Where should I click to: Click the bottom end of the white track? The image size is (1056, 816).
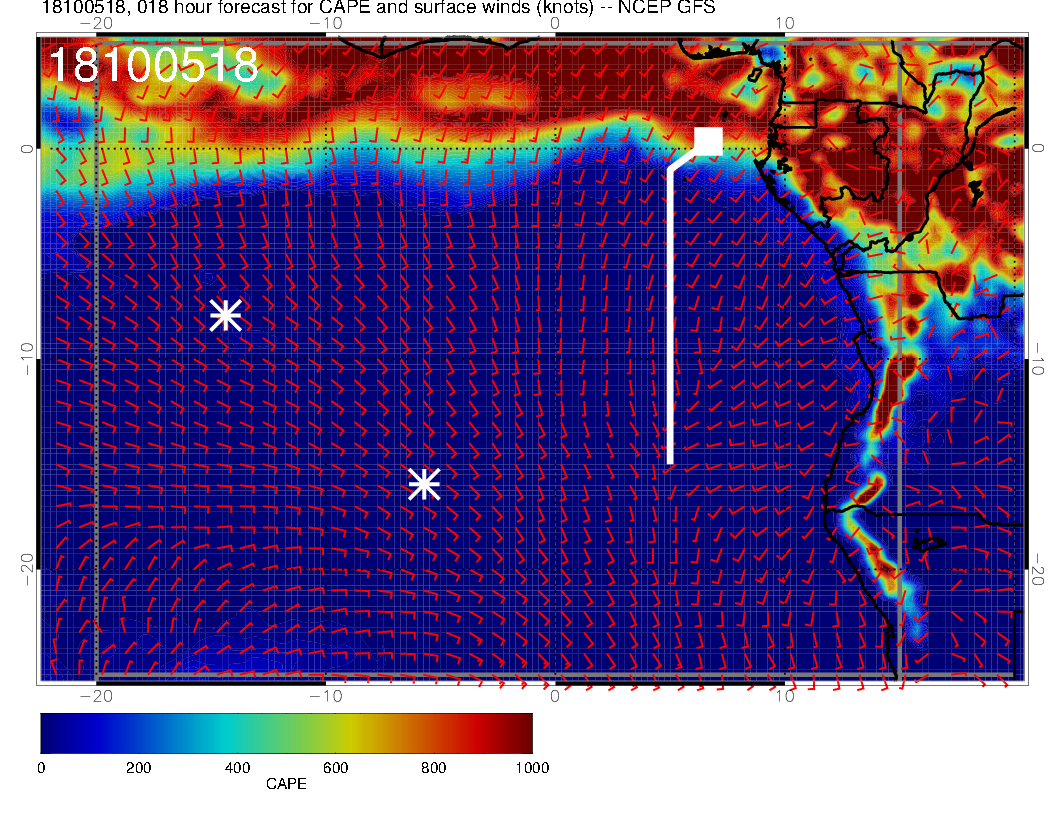tap(670, 460)
